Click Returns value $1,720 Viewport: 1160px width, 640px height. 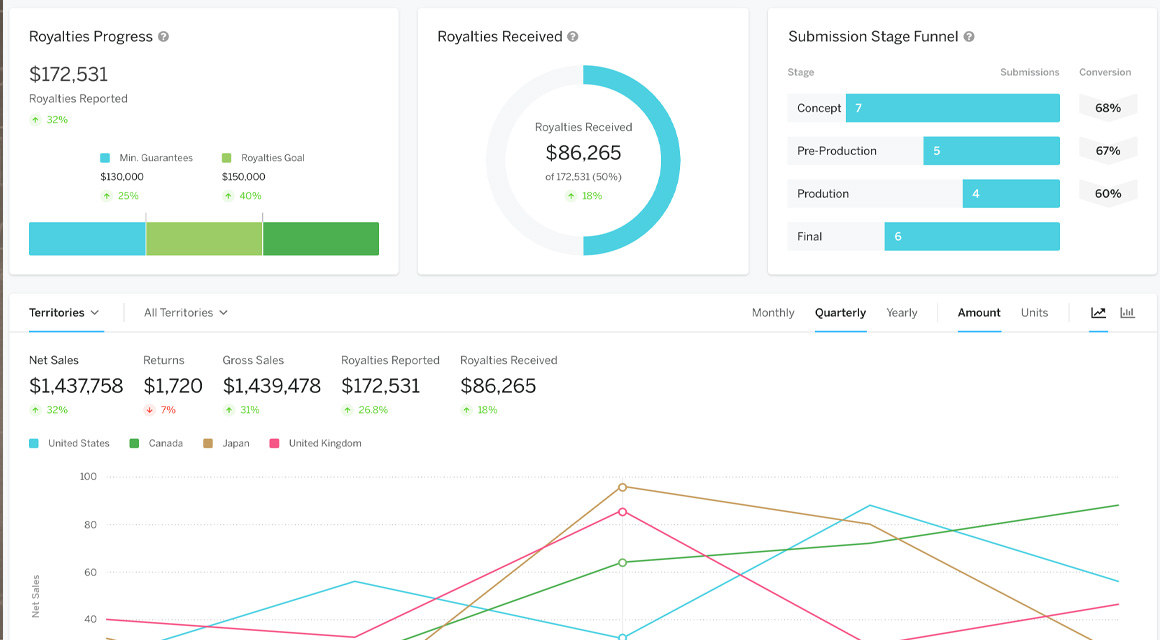(173, 385)
